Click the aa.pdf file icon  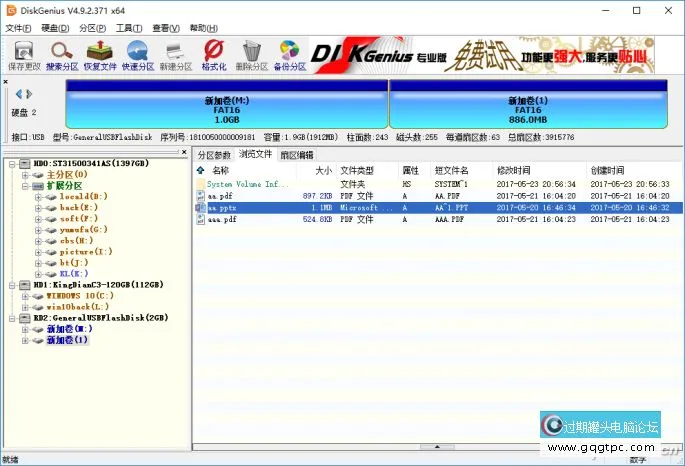click(201, 196)
